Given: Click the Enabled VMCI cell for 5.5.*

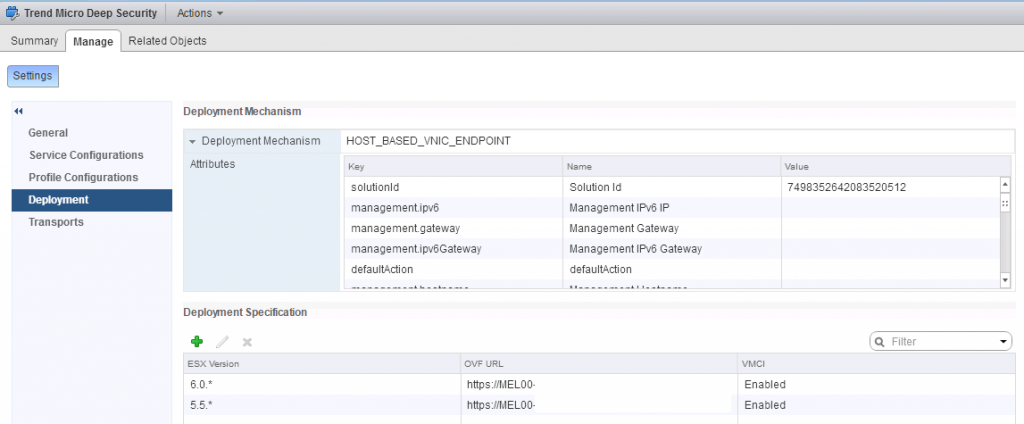Looking at the screenshot, I should click(876, 405).
